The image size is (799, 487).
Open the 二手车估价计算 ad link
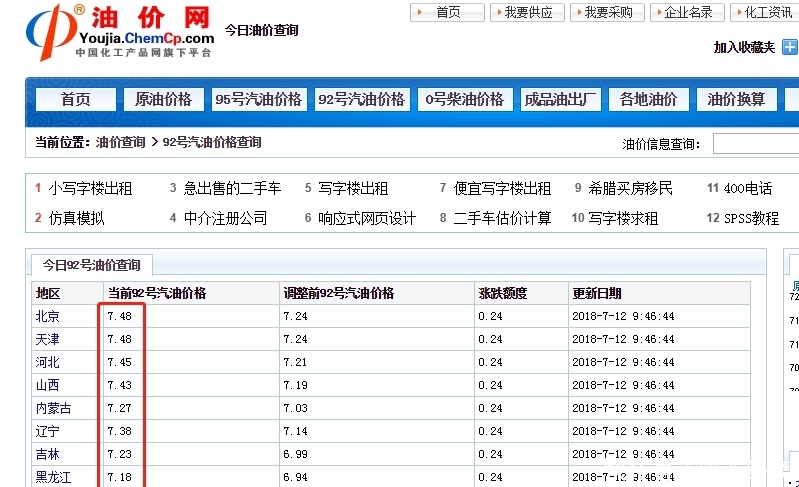click(502, 218)
